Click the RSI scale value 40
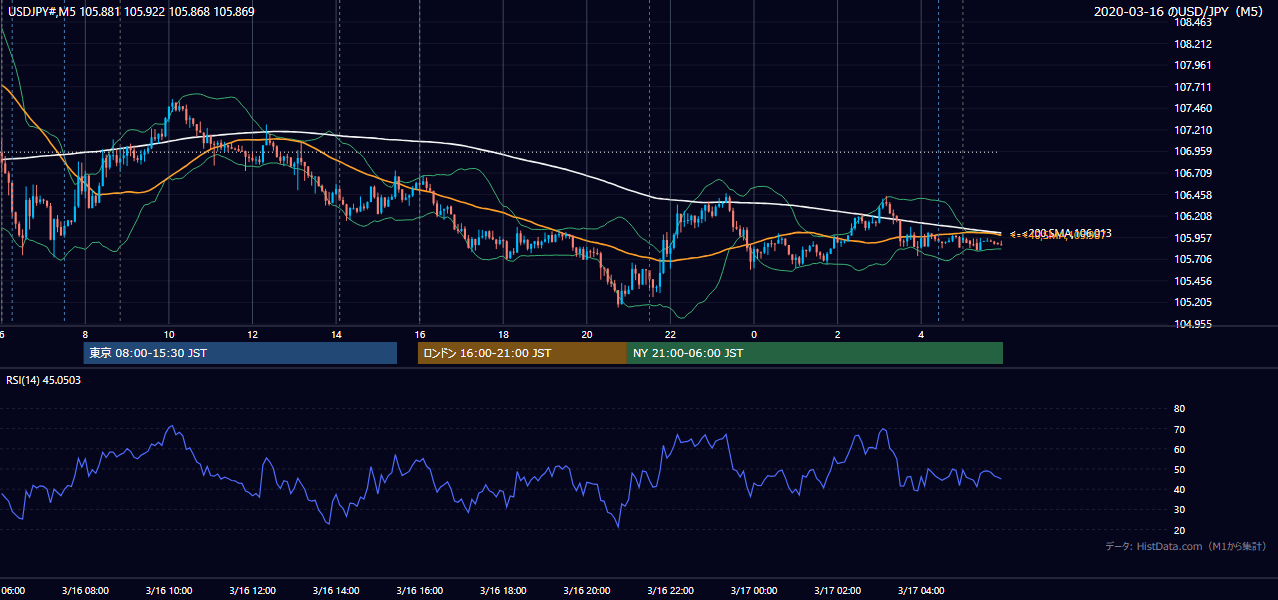This screenshot has width=1278, height=600. pyautogui.click(x=1179, y=489)
